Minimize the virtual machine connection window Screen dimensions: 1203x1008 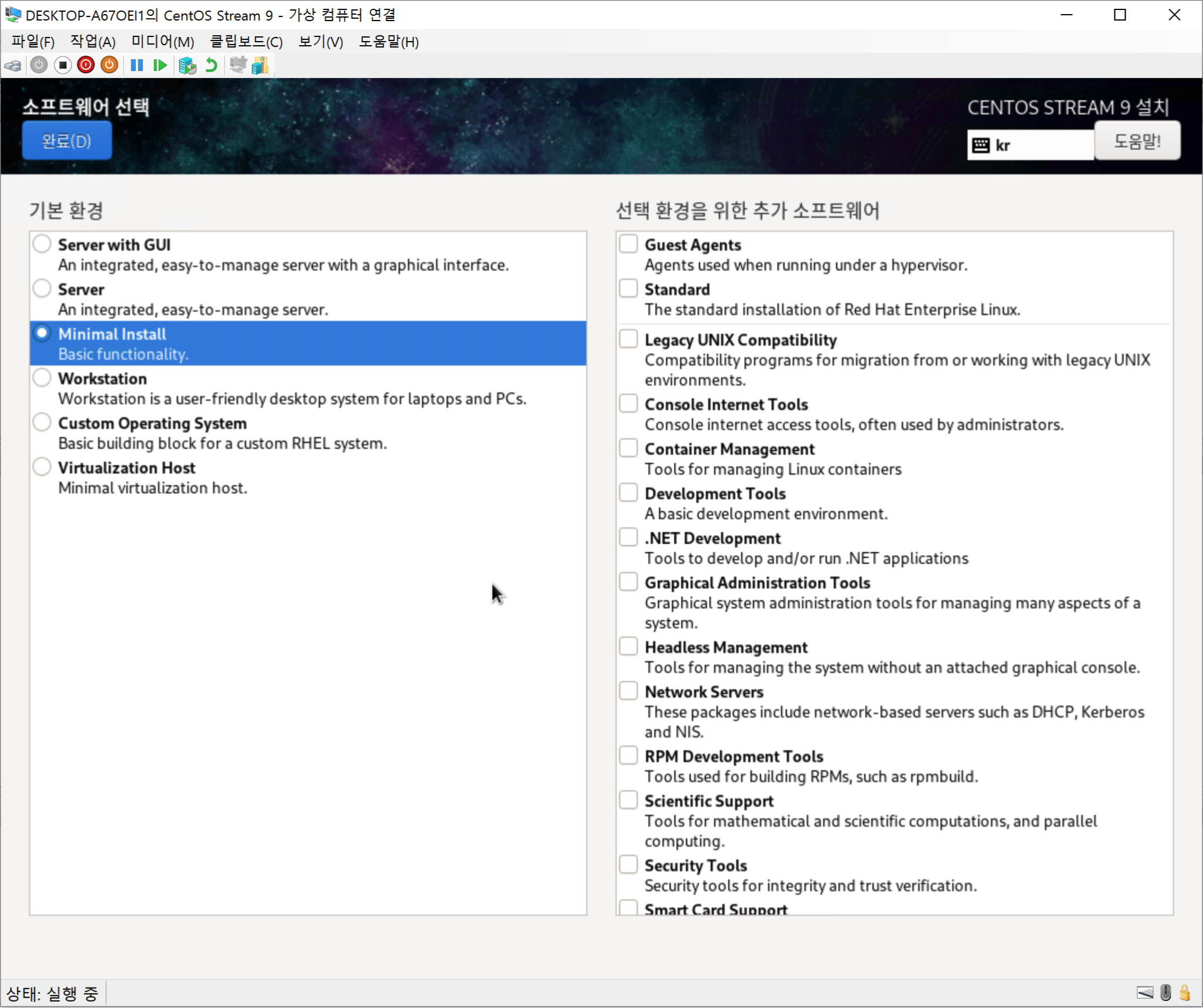click(x=1066, y=15)
